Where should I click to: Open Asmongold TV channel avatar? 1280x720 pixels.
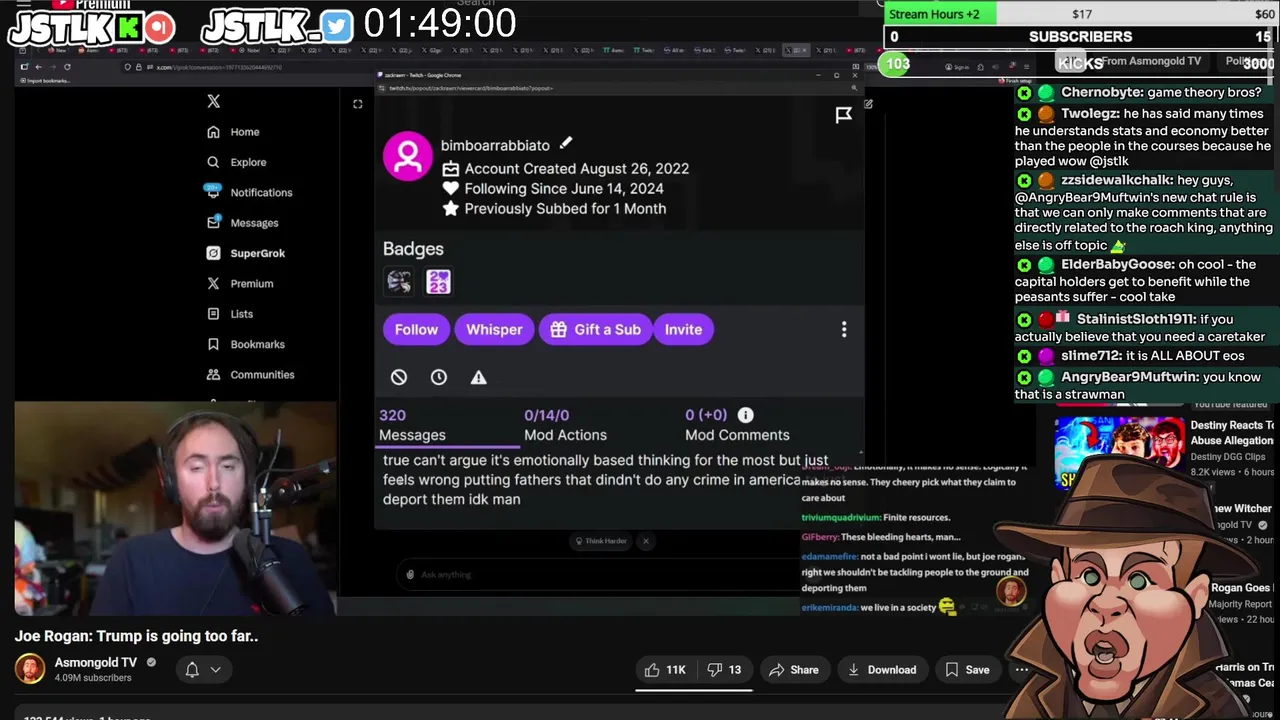[x=30, y=669]
